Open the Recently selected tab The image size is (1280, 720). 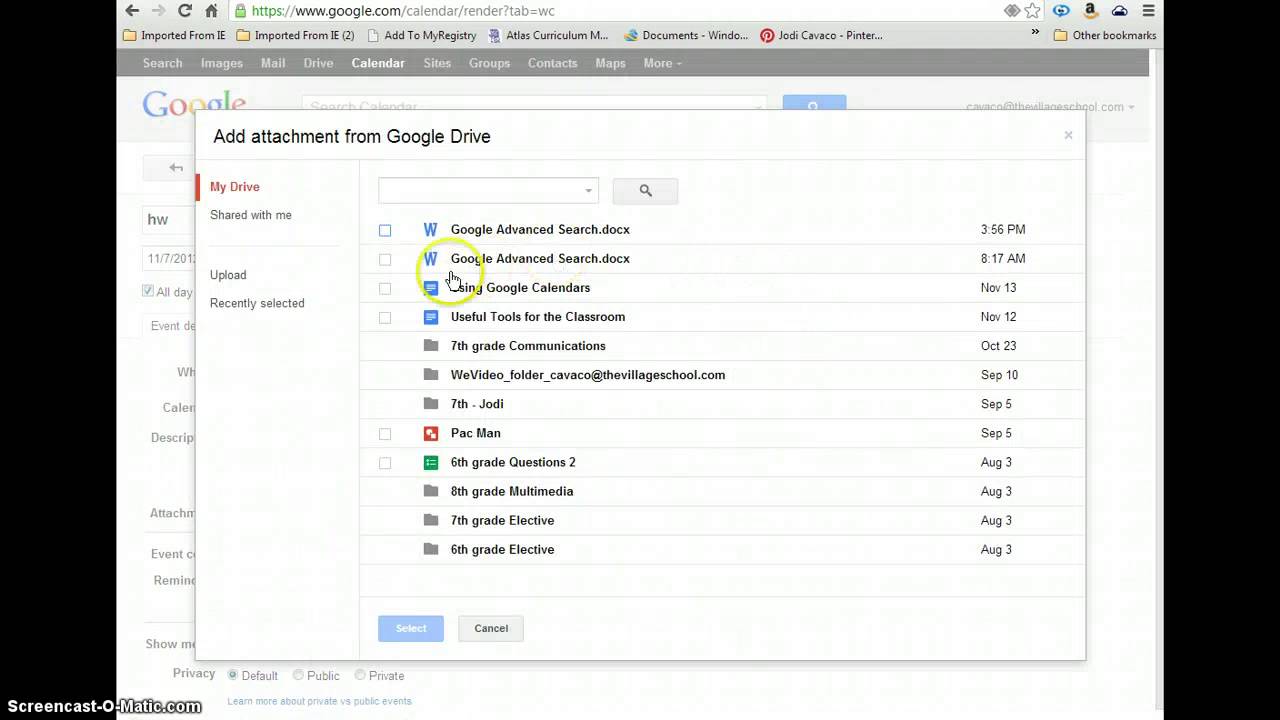(257, 303)
